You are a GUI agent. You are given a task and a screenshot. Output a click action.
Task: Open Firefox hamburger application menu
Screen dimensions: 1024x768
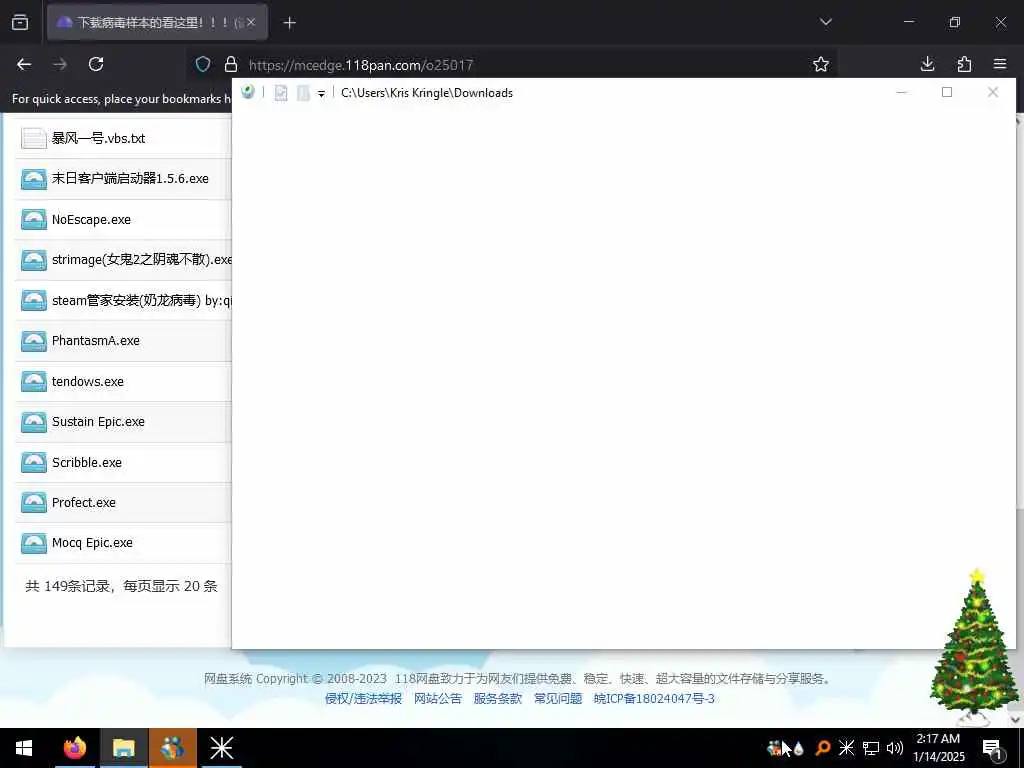click(x=1000, y=64)
